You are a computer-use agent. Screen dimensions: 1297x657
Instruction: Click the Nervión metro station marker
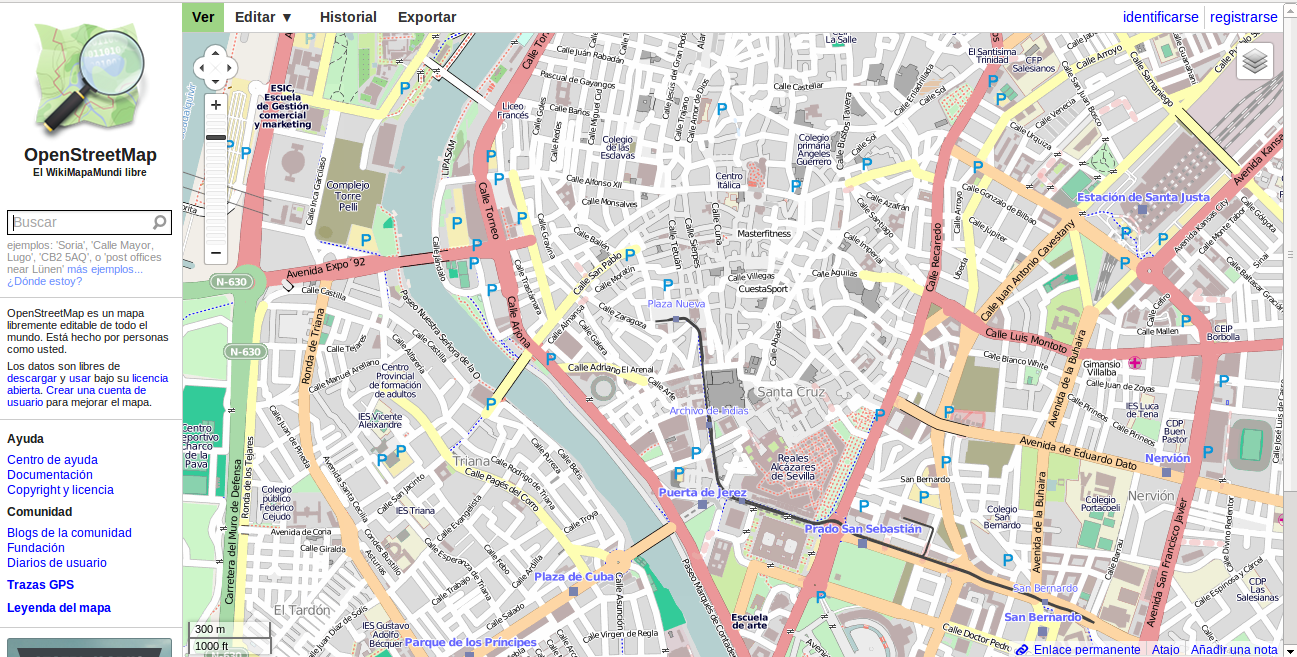click(x=1166, y=470)
